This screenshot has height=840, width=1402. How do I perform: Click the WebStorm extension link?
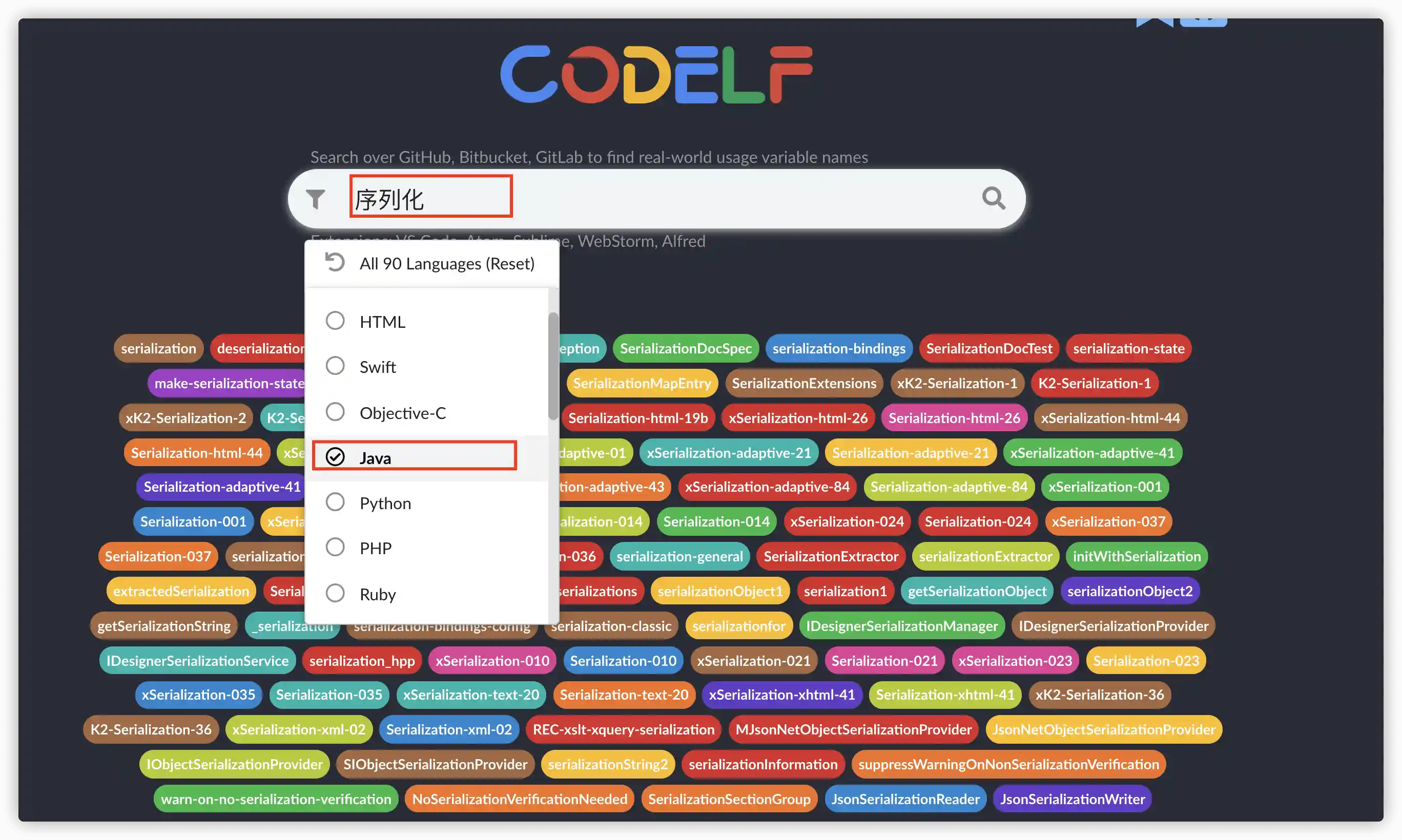(x=615, y=241)
